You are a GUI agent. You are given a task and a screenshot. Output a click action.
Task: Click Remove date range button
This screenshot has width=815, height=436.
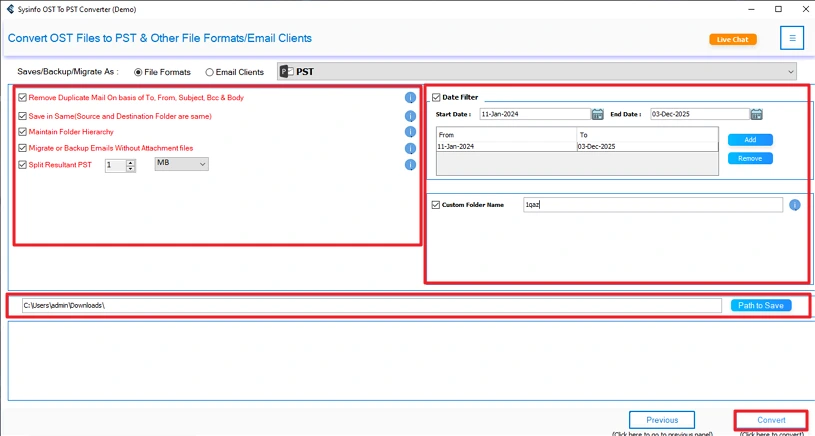[750, 158]
